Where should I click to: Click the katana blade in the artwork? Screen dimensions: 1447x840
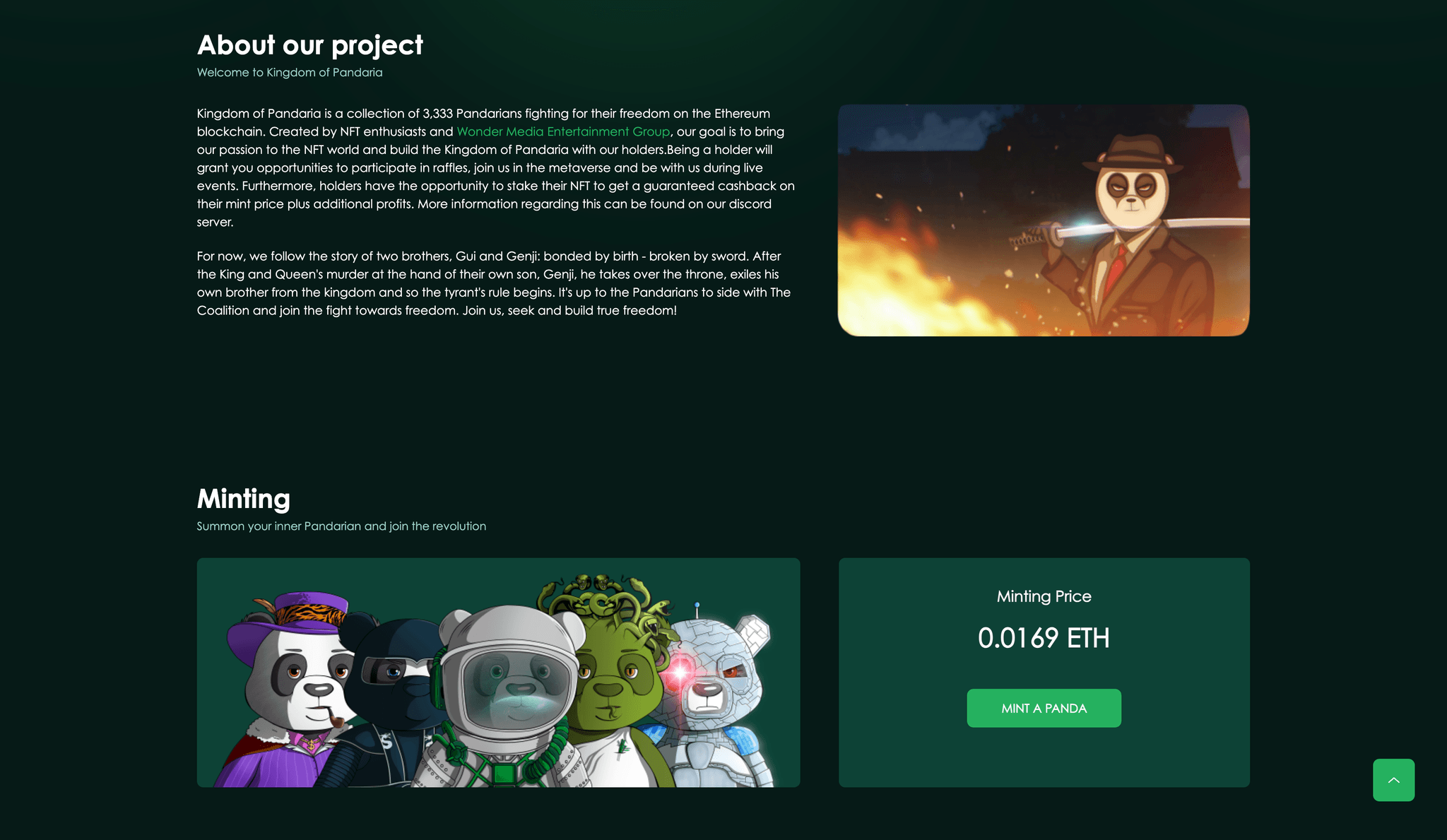[1145, 225]
